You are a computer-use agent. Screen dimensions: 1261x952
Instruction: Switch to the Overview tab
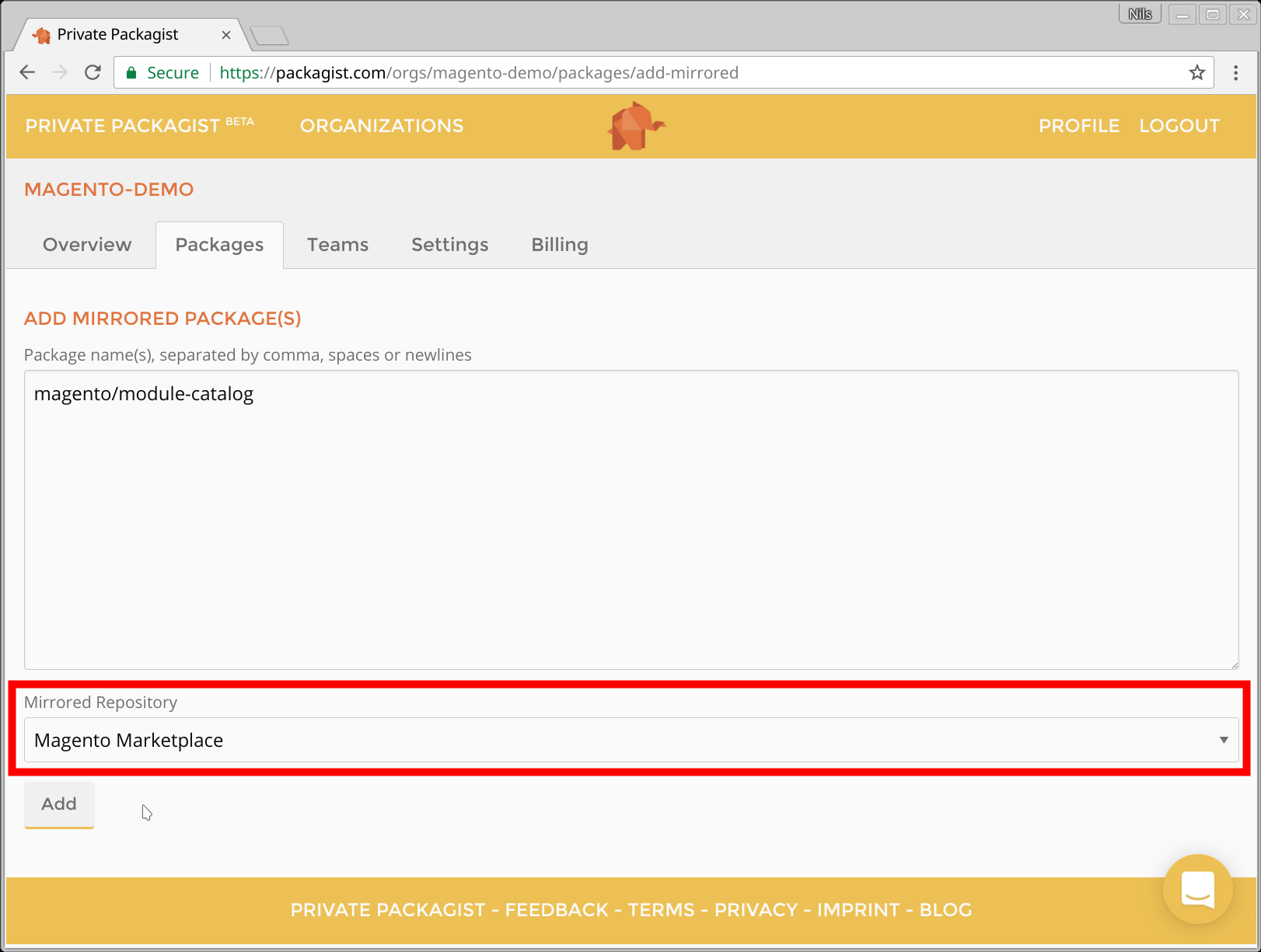click(87, 245)
